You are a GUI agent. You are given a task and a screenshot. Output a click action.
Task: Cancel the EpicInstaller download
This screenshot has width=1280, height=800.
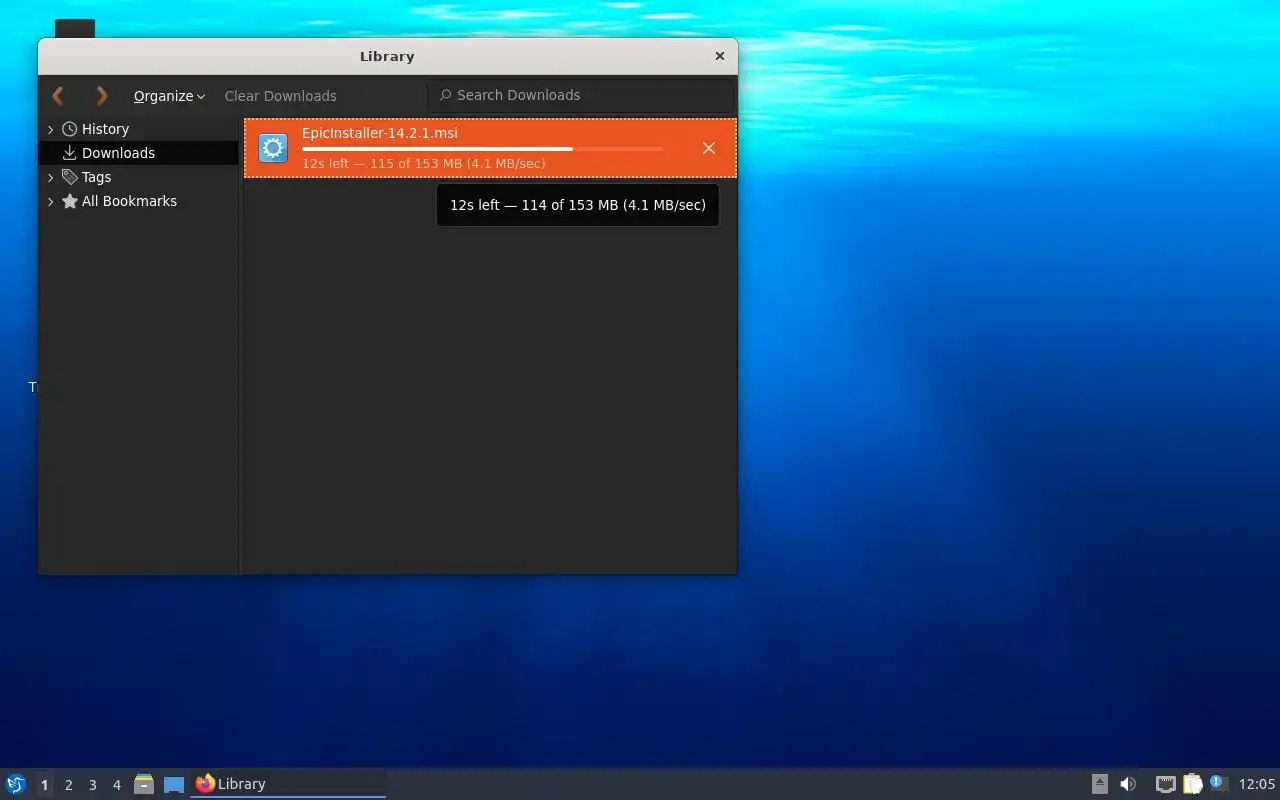(708, 148)
